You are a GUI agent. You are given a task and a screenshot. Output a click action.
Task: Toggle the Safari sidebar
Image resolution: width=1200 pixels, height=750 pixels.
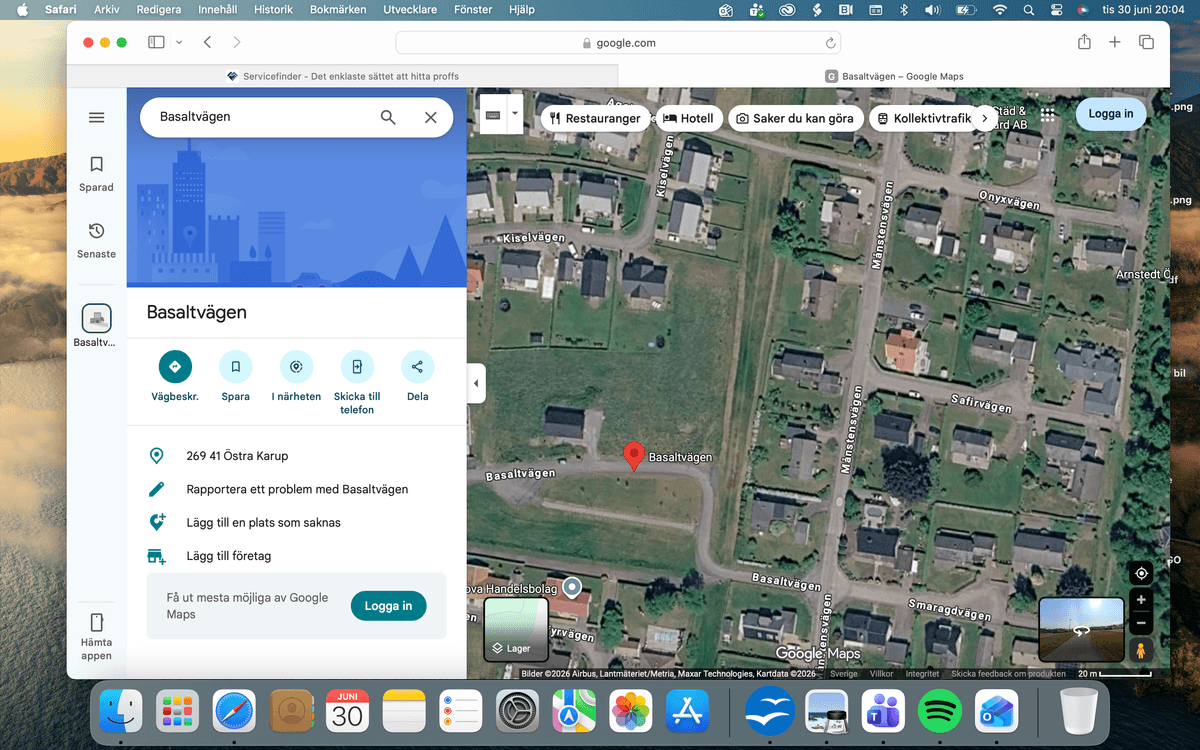156,42
